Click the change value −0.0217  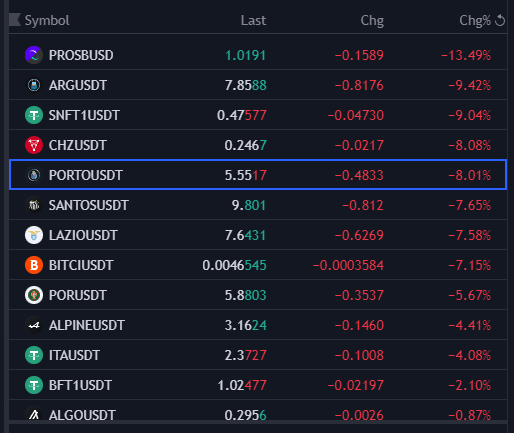click(x=359, y=145)
